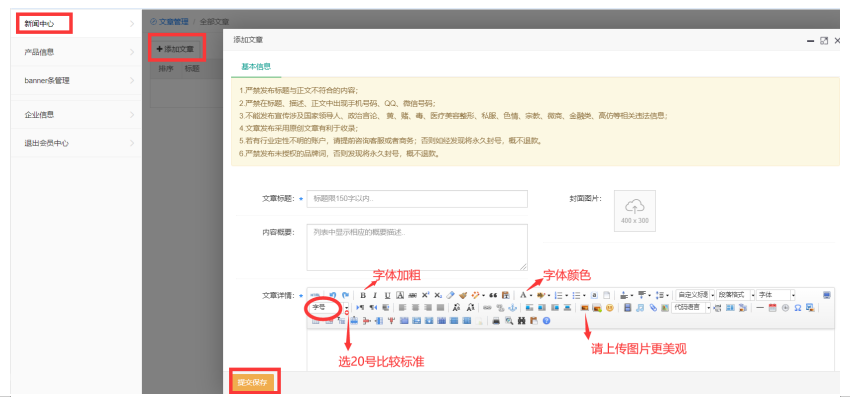
Task: Insert special character with the omega icon
Action: click(798, 308)
